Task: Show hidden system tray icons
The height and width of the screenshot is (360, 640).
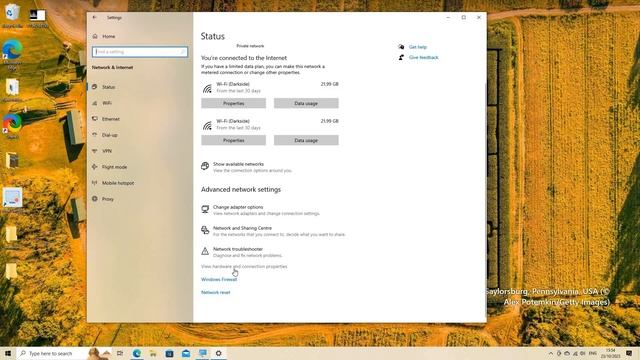Action: point(551,353)
